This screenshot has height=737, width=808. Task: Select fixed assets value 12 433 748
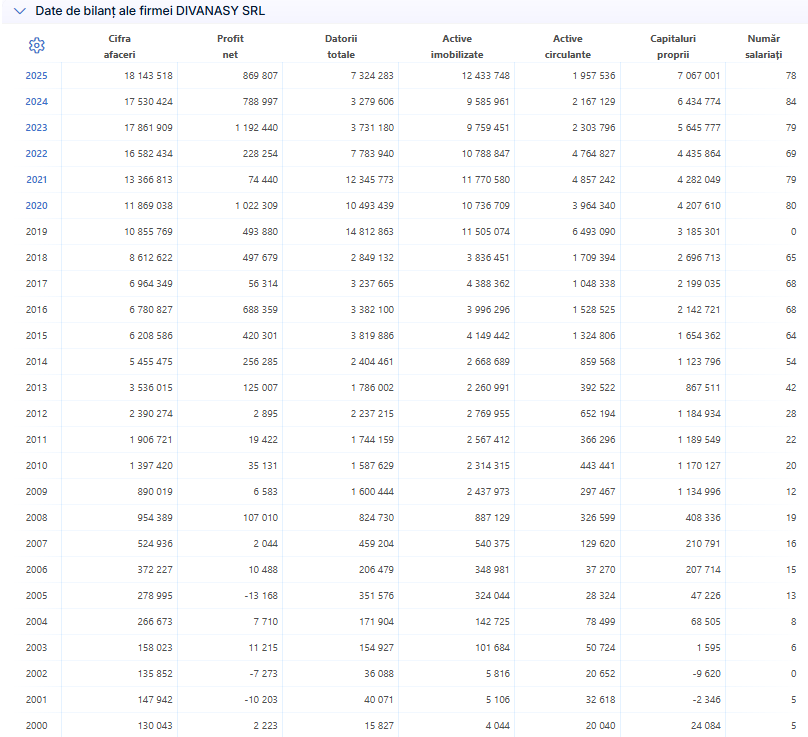(485, 76)
